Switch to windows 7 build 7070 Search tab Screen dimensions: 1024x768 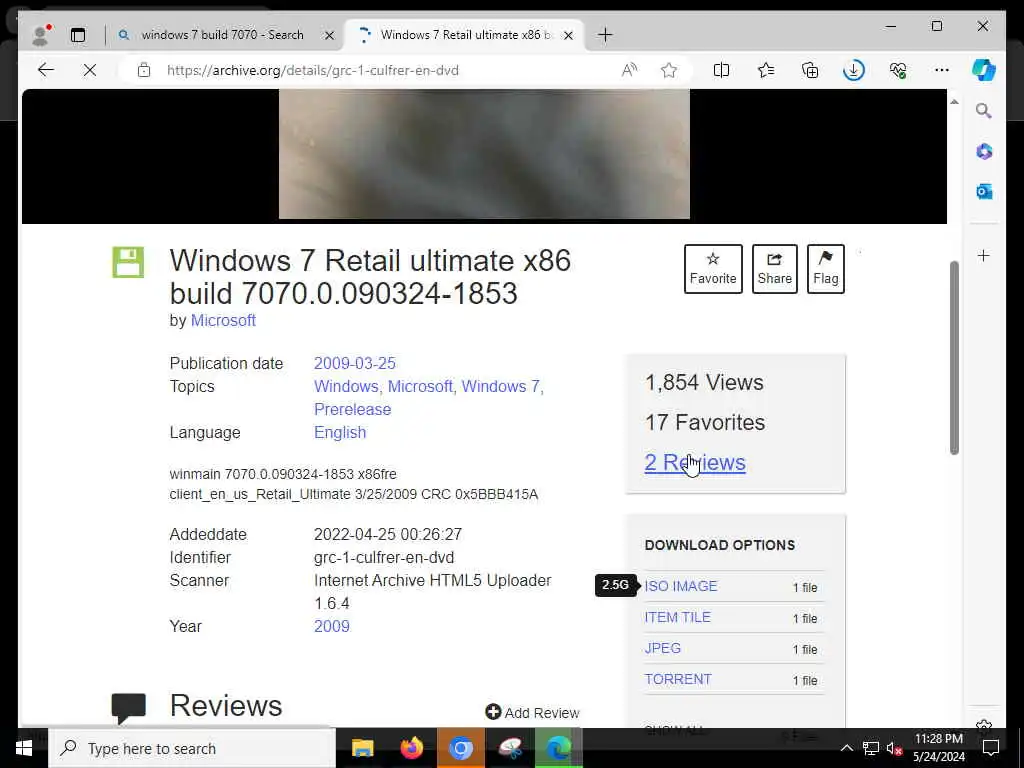[x=222, y=35]
